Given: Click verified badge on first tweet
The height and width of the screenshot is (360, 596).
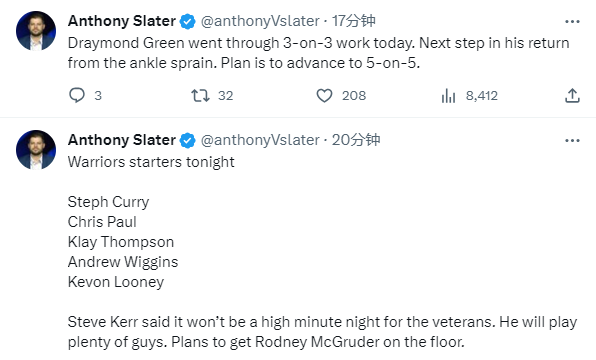Looking at the screenshot, I should click(x=187, y=21).
